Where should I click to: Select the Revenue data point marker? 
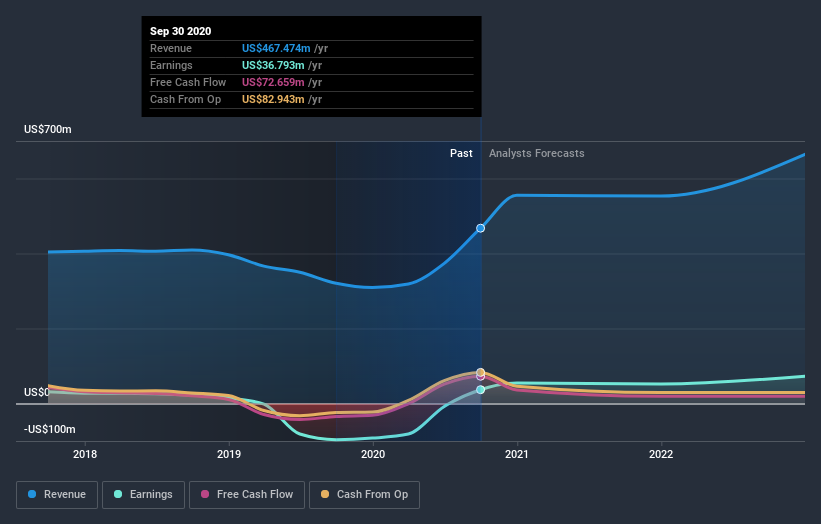[480, 228]
